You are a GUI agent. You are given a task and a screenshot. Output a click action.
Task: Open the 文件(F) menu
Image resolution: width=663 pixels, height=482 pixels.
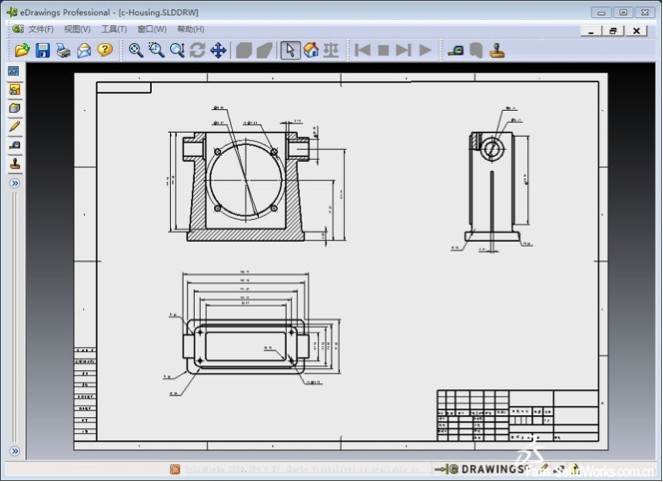click(x=40, y=29)
